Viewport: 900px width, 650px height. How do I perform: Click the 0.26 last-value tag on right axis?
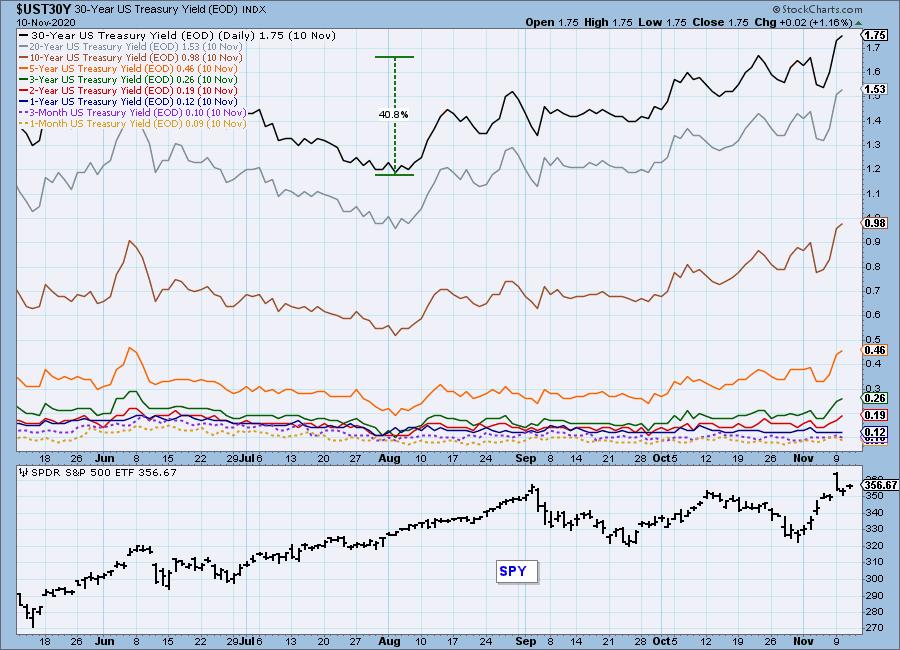click(875, 398)
